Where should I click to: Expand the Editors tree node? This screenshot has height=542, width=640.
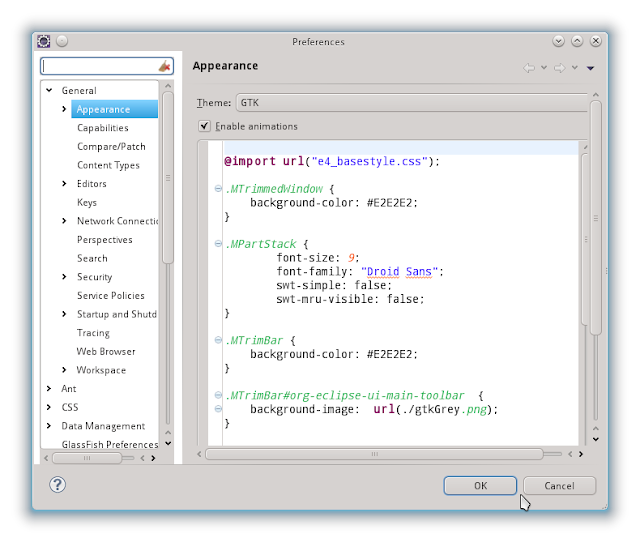(64, 184)
